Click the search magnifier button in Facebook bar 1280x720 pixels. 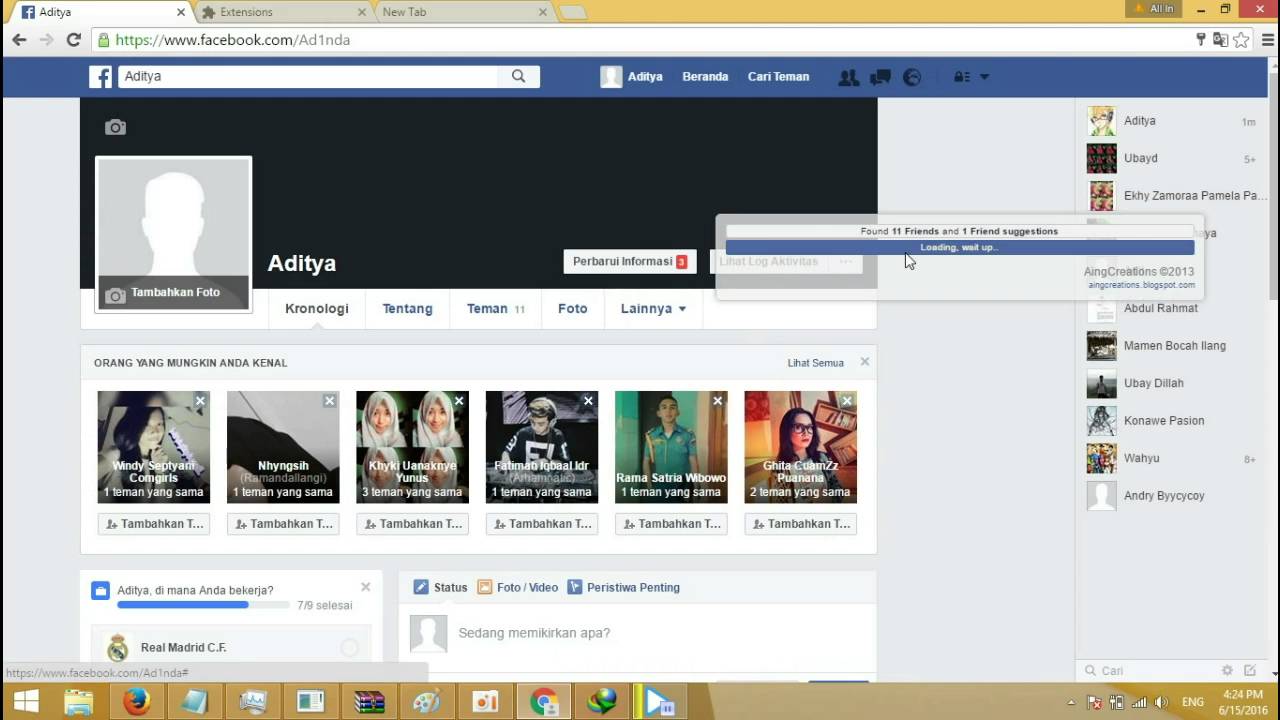518,76
